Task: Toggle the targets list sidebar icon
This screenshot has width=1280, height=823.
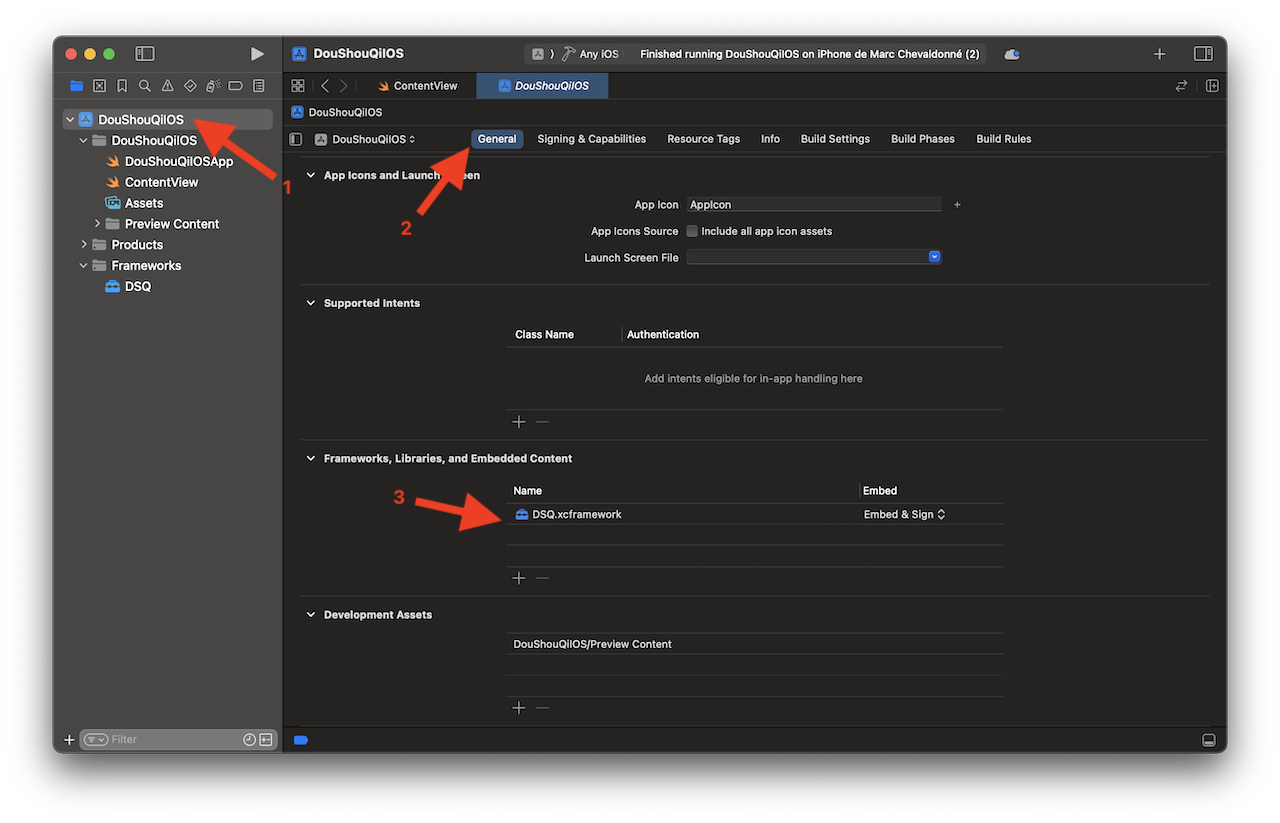Action: coord(295,139)
